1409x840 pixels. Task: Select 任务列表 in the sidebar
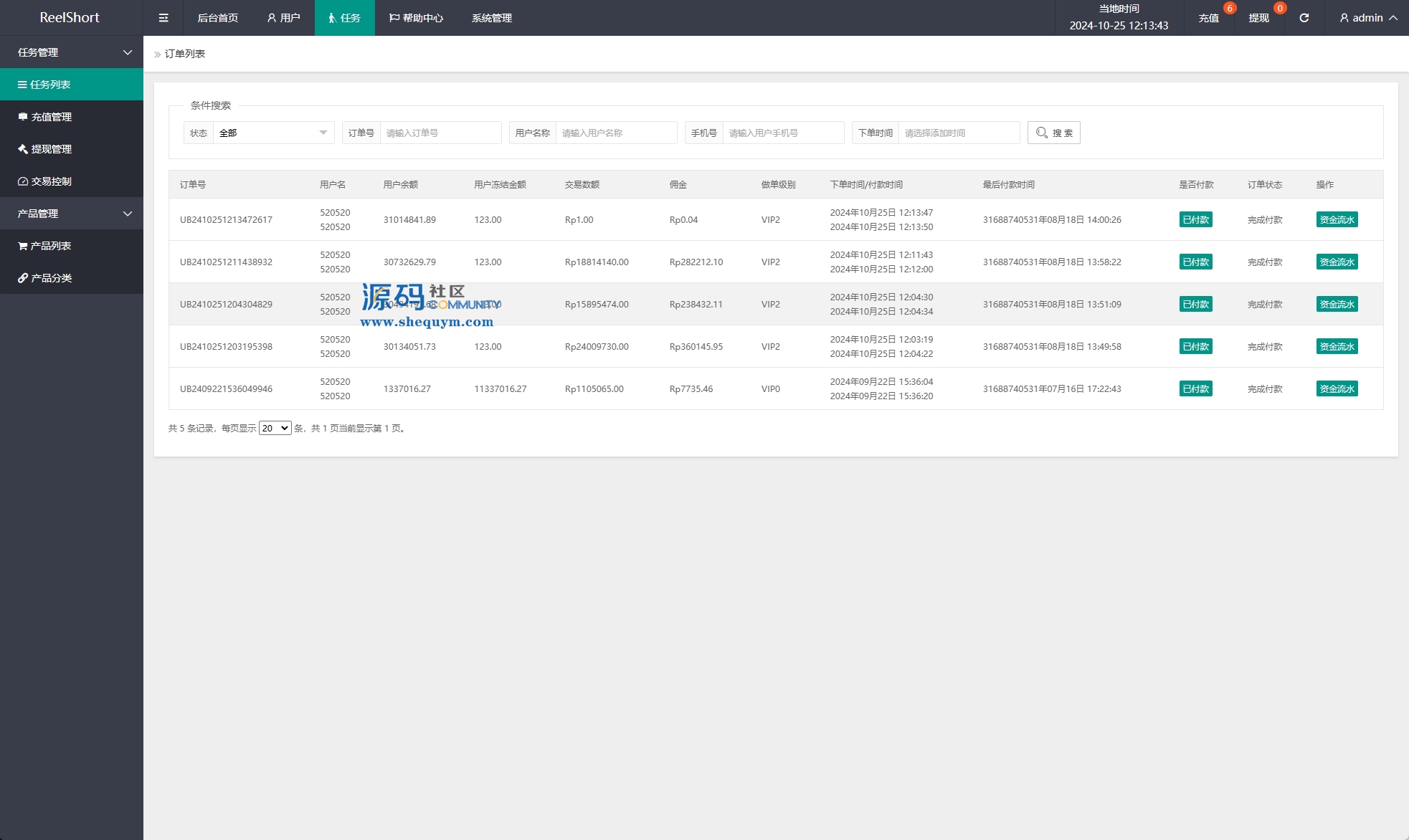point(50,85)
